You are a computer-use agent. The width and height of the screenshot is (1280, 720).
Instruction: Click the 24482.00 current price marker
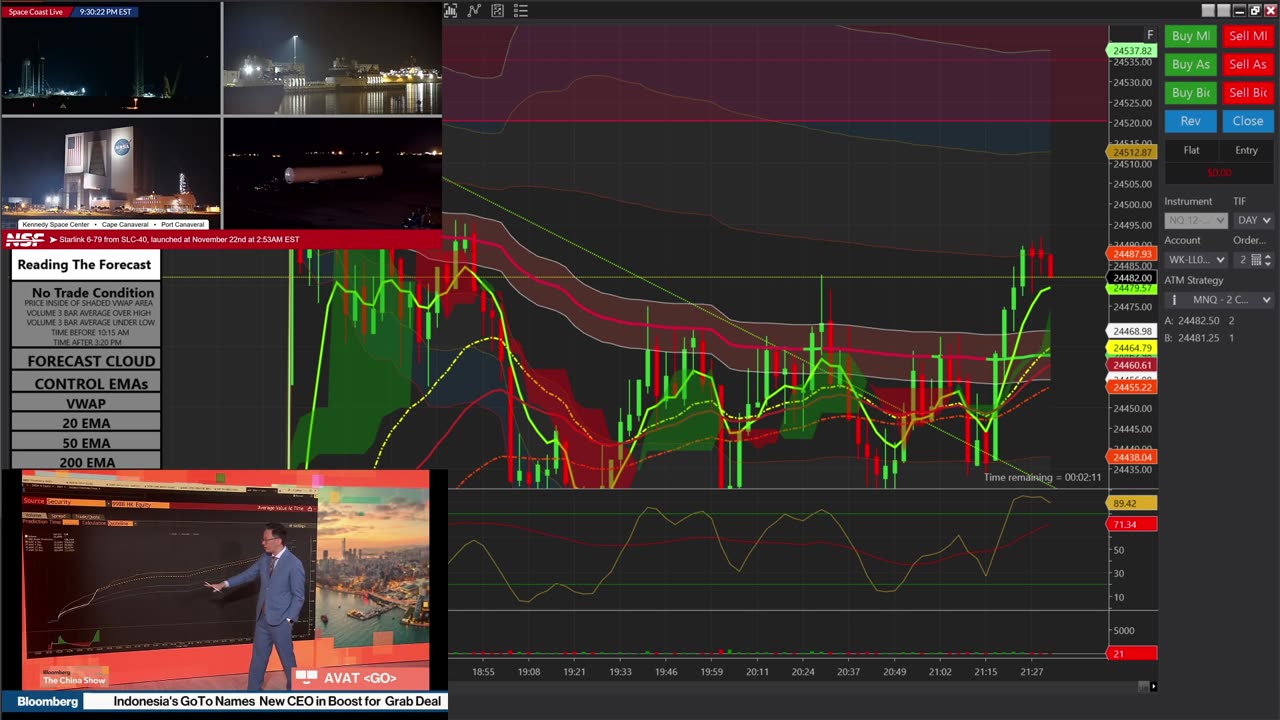click(x=1132, y=278)
